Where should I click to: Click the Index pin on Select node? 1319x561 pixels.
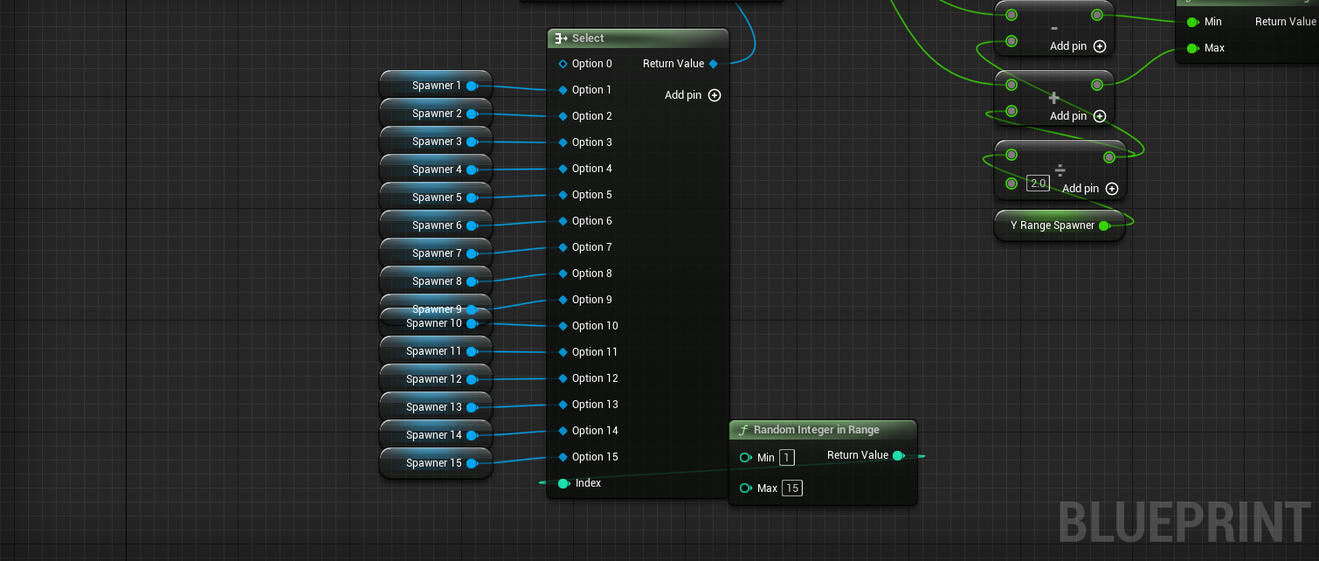tap(564, 483)
